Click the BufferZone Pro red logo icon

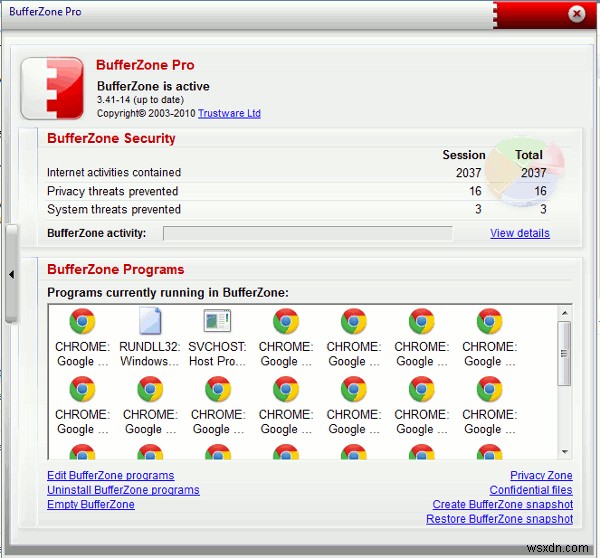click(52, 88)
